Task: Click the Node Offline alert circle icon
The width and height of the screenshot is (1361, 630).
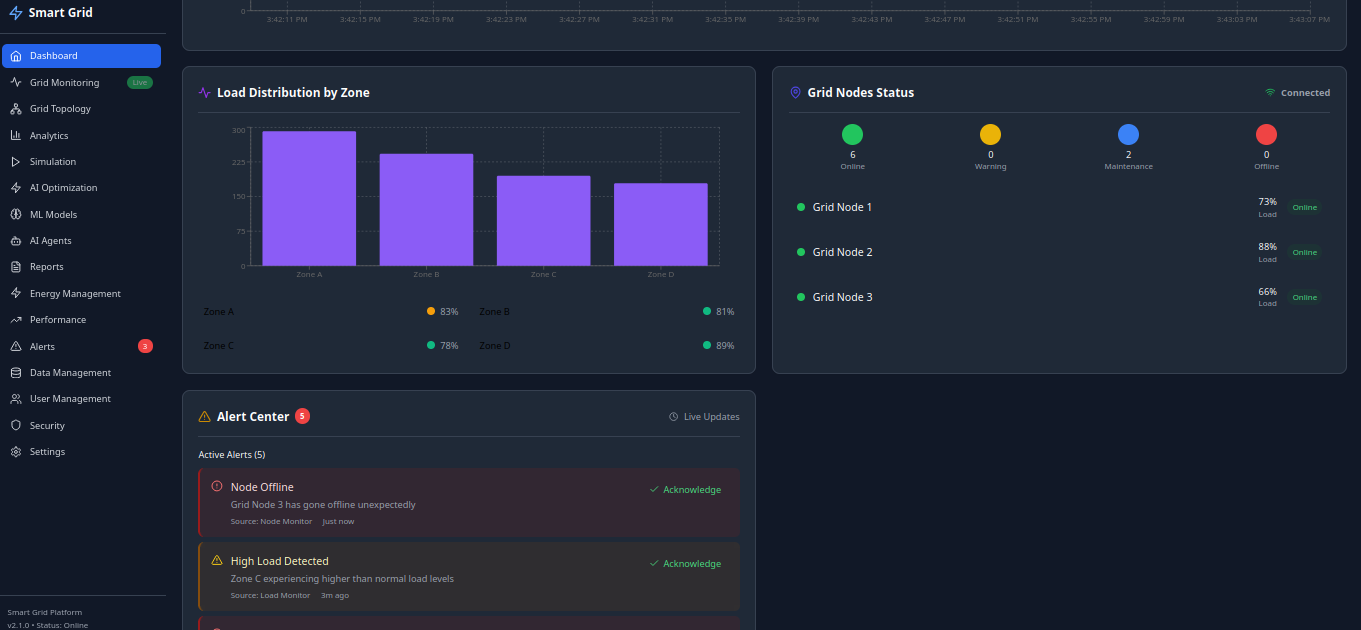Action: [x=217, y=486]
